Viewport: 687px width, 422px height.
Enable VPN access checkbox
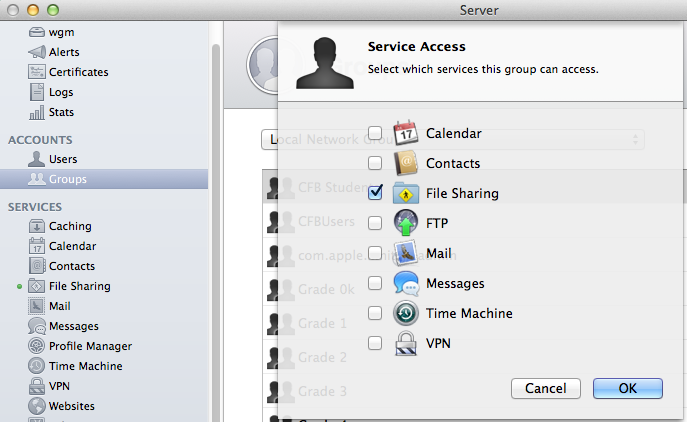point(375,343)
